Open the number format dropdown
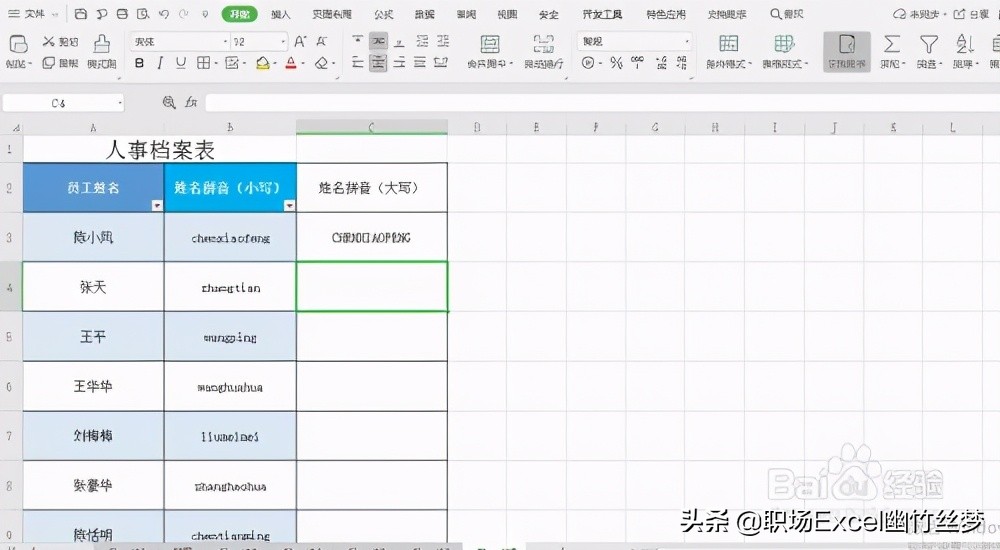Viewport: 1000px width, 550px height. coord(687,41)
